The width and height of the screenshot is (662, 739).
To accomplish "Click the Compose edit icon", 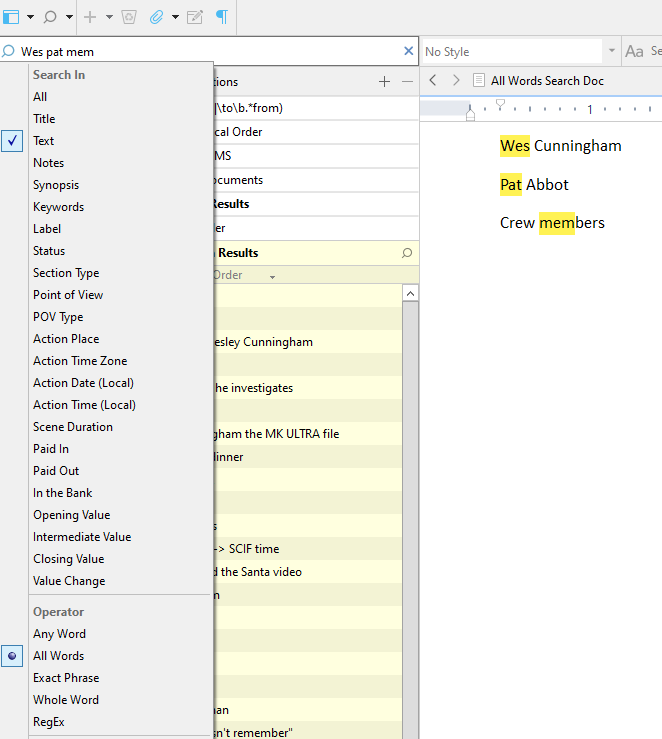I will coord(195,17).
